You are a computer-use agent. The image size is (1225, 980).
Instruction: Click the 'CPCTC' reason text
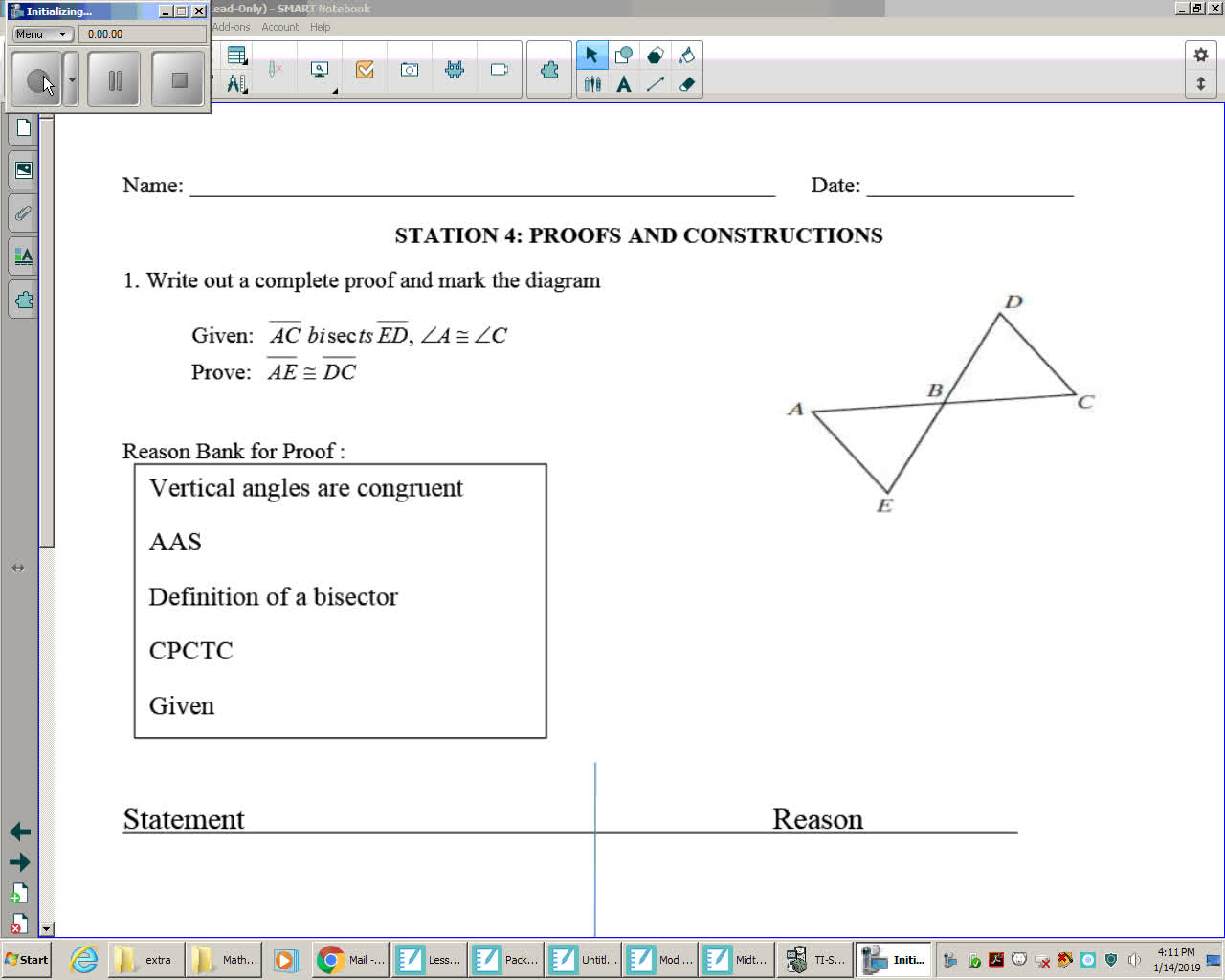[x=191, y=651]
